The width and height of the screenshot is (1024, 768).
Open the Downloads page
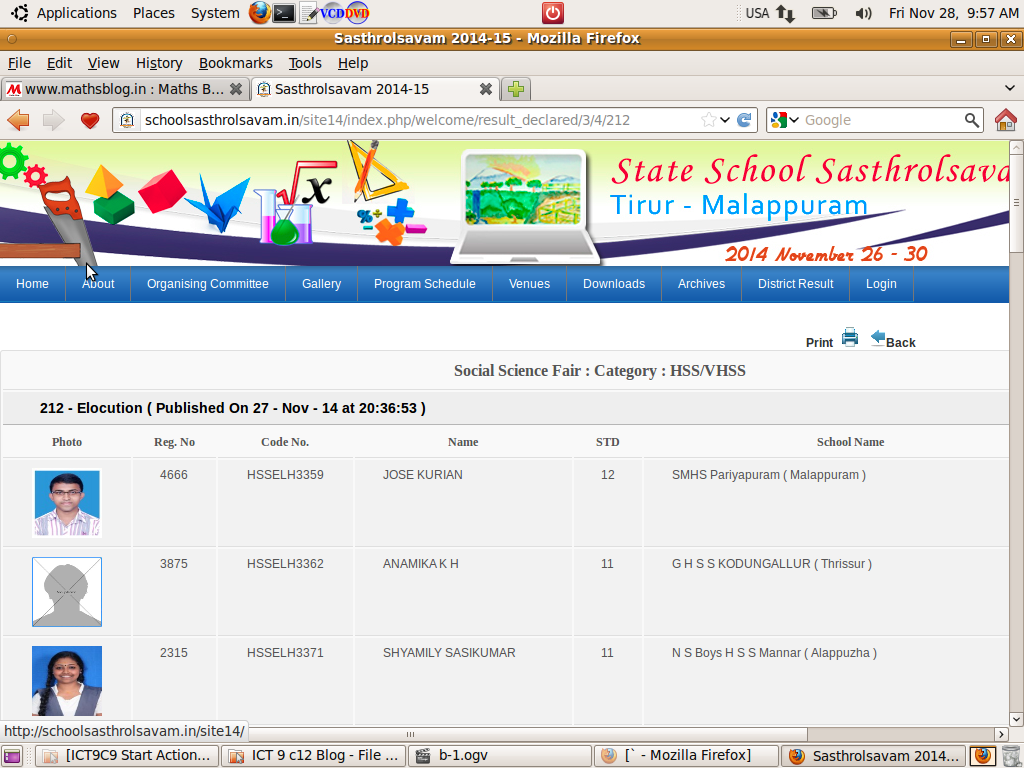614,284
